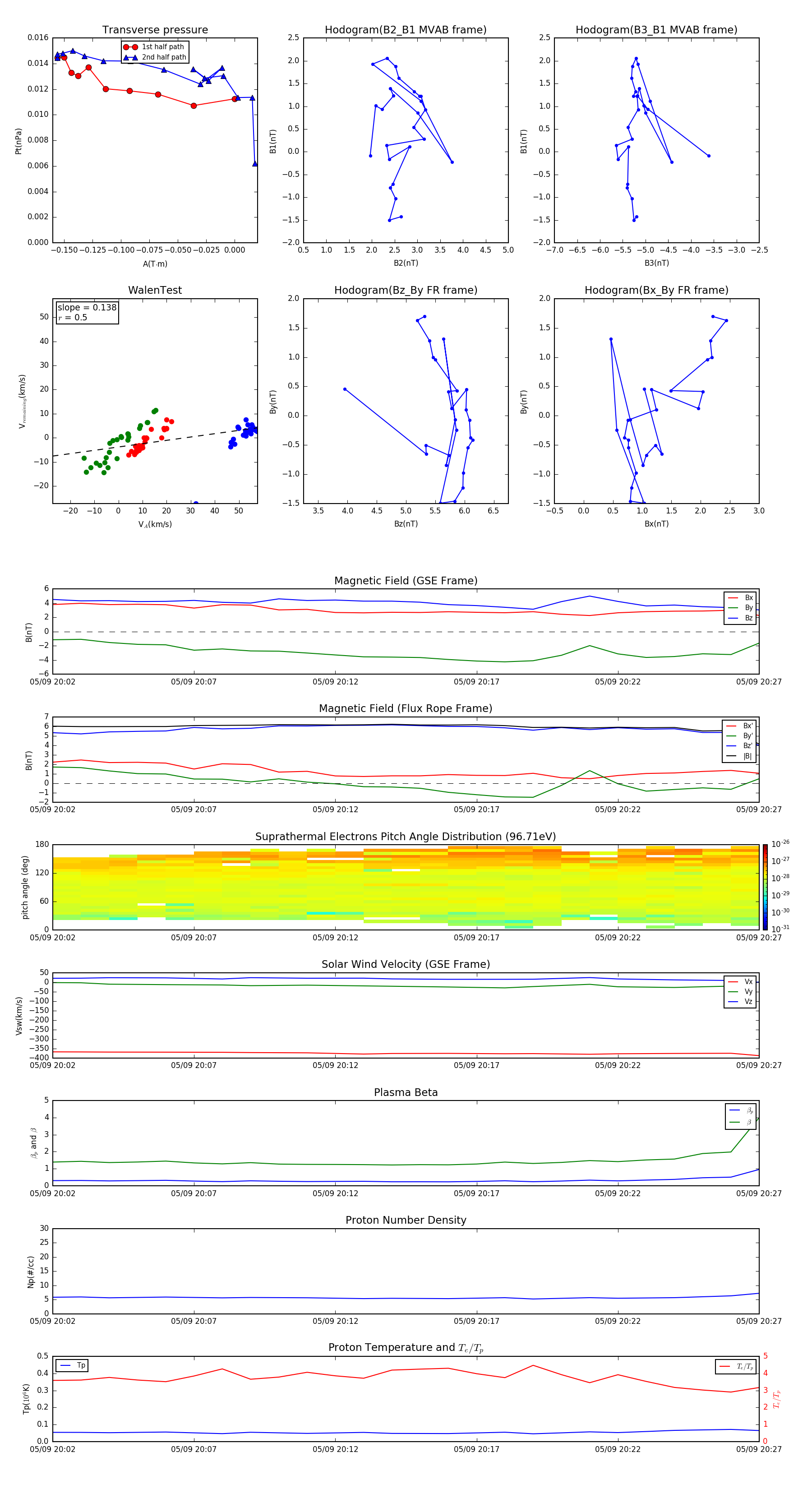Click the 'Np(#/cc)' y-axis label
Viewport: 812px width, 1489px height.
pyautogui.click(x=31, y=1272)
